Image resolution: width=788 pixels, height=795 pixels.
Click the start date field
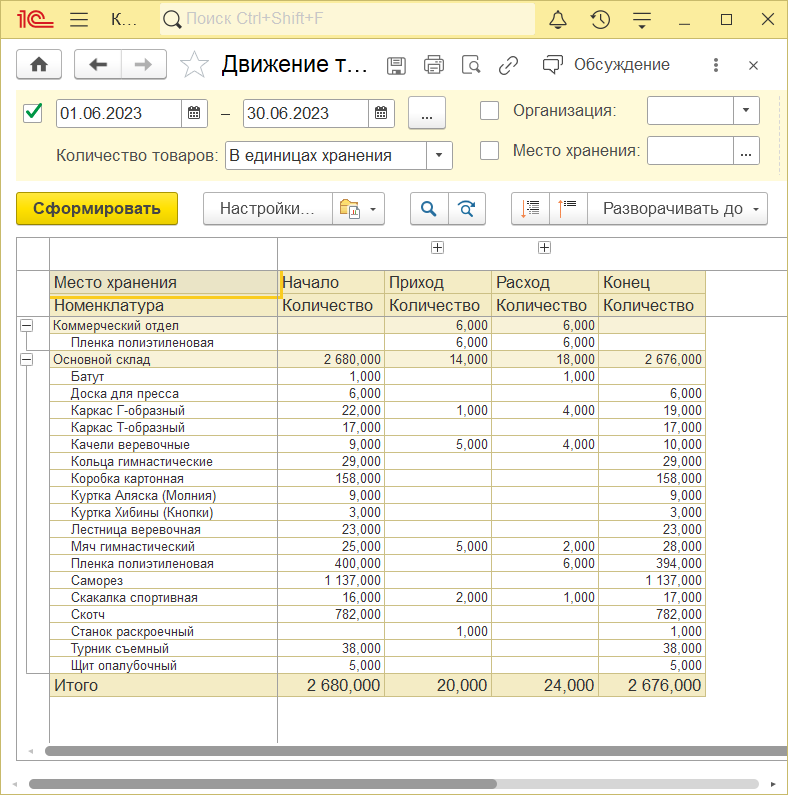pos(119,113)
